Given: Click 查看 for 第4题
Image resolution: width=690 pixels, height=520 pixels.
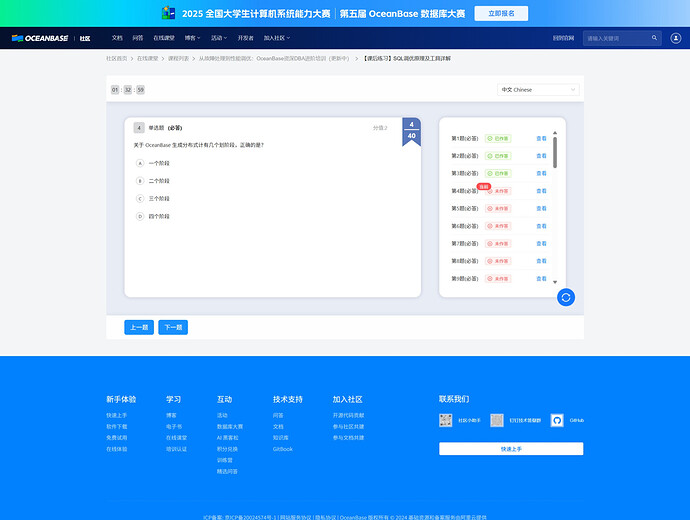Looking at the screenshot, I should (541, 191).
